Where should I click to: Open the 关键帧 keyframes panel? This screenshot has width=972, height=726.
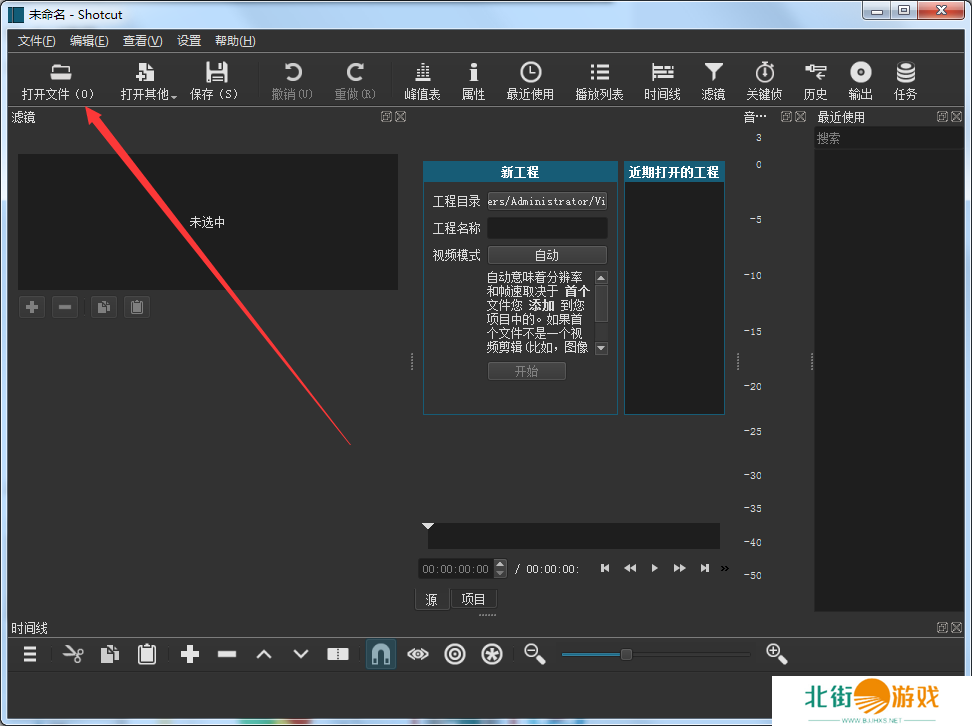764,81
